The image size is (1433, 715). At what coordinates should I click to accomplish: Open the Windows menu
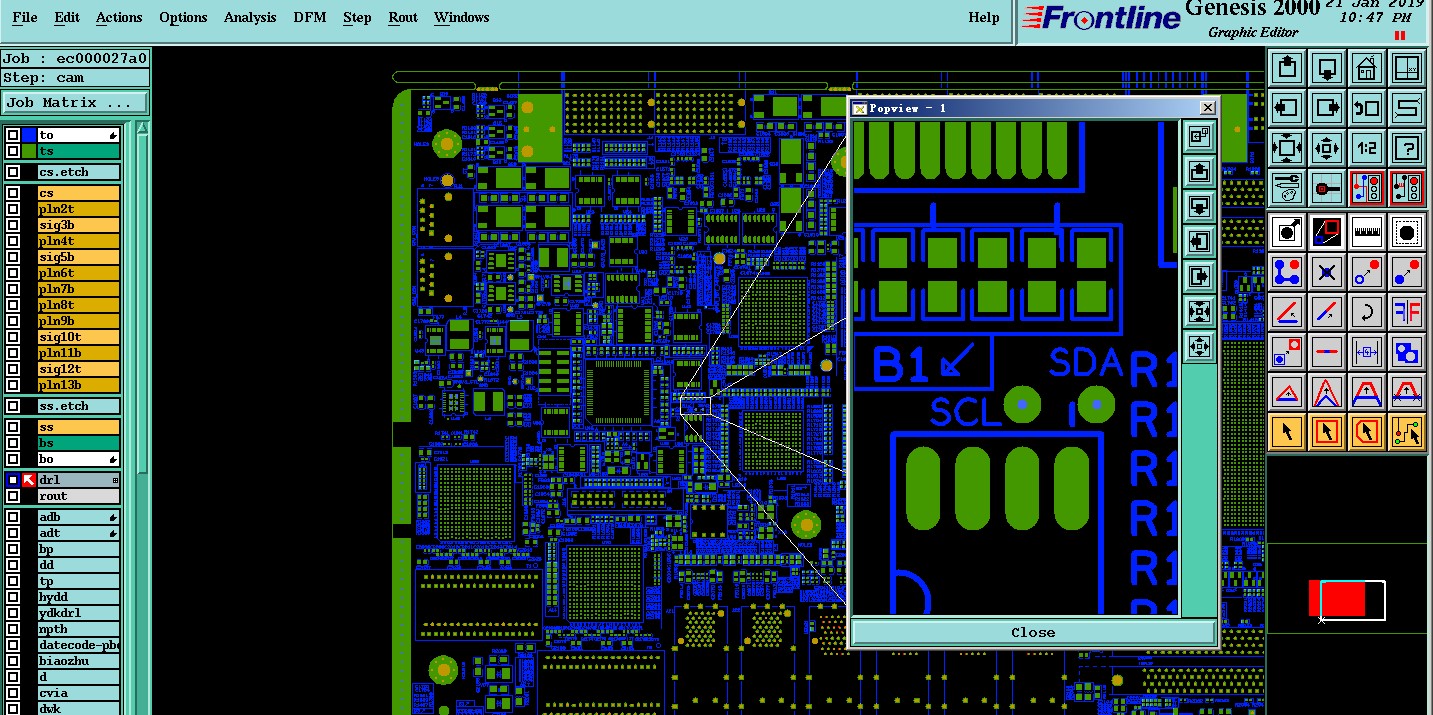coord(462,17)
